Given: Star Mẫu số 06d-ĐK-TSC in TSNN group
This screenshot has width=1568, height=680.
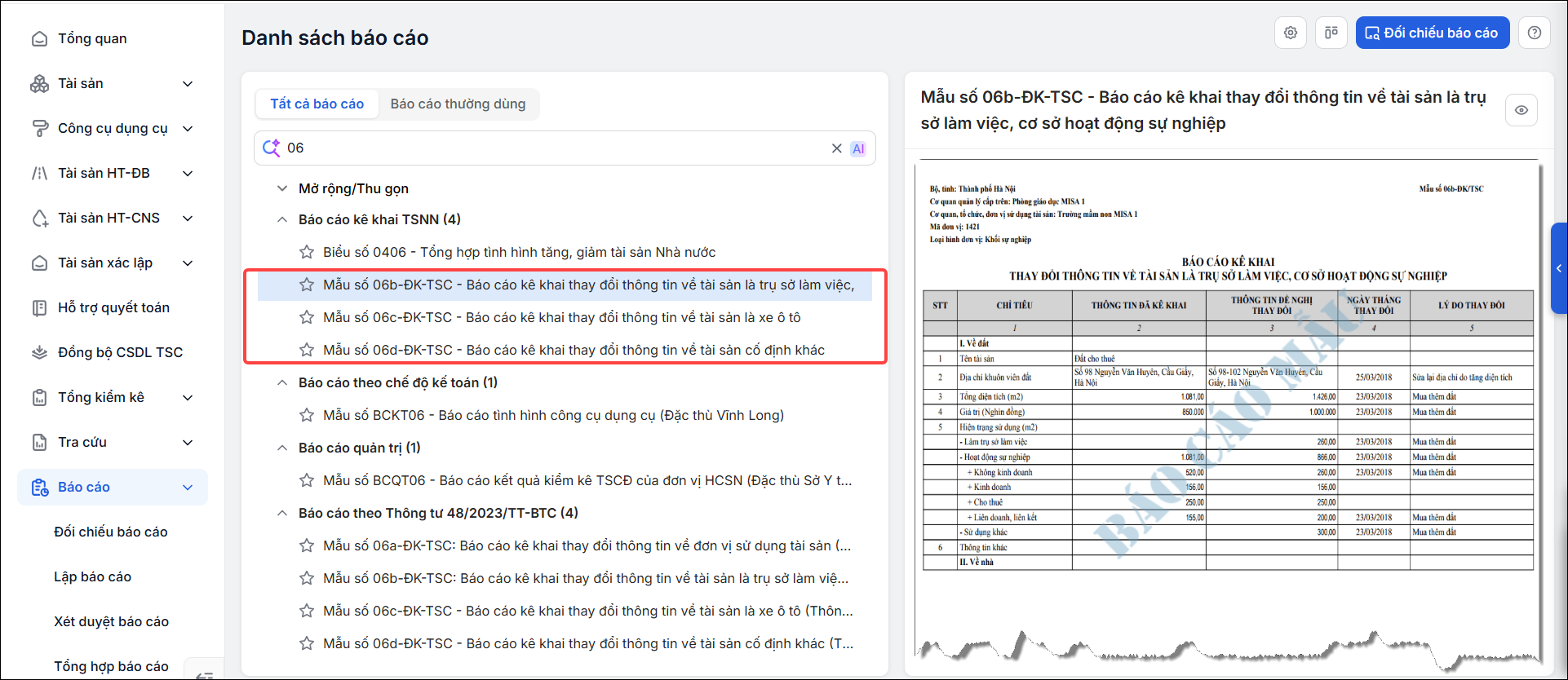Looking at the screenshot, I should coord(307,350).
